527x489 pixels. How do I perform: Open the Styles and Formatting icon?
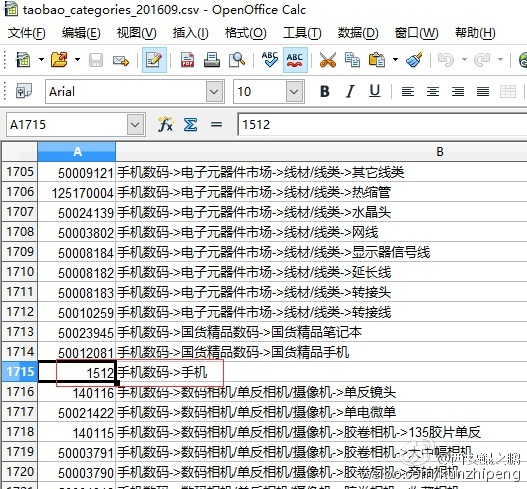click(24, 91)
